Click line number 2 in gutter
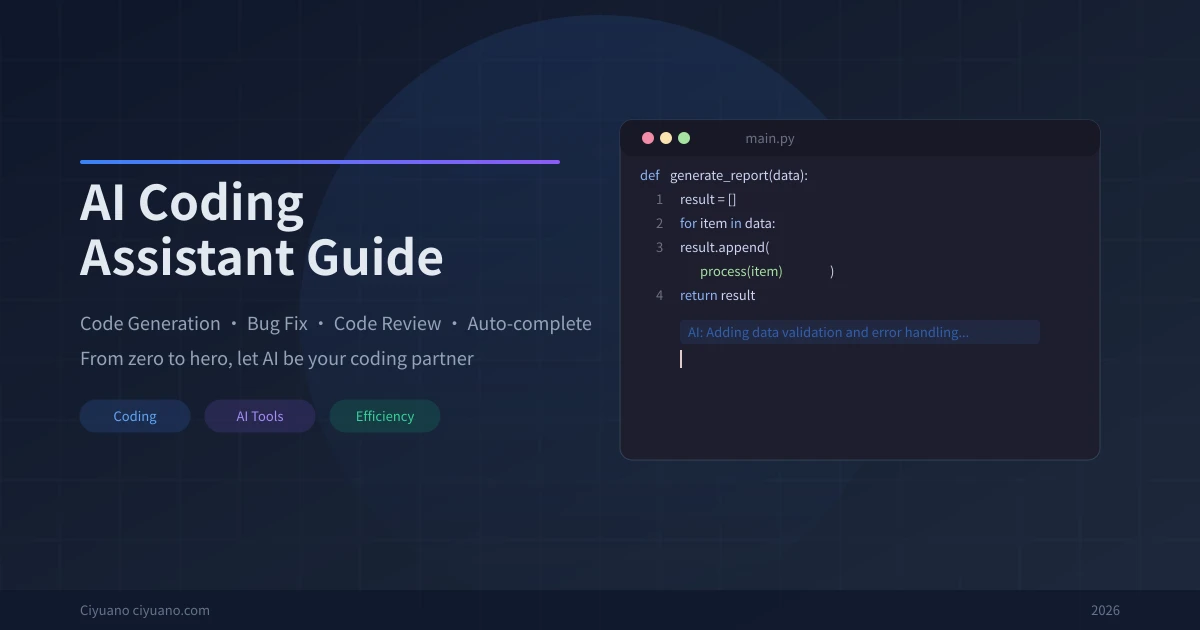The image size is (1200, 630). 659,223
